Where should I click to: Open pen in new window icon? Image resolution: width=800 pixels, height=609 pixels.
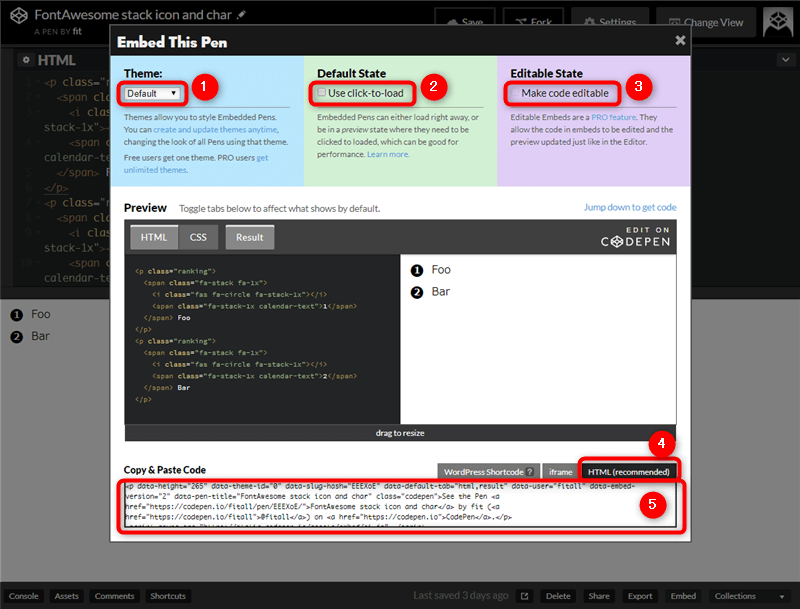pyautogui.click(x=524, y=596)
